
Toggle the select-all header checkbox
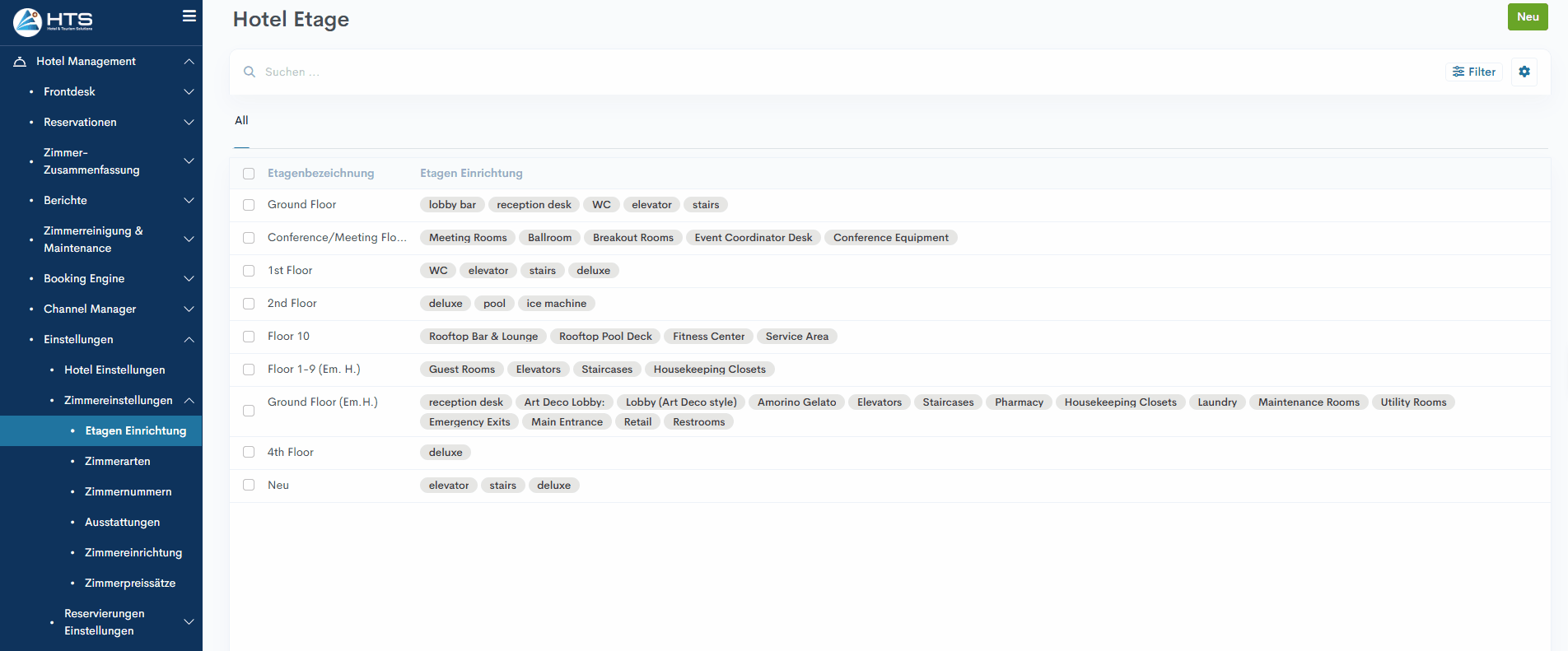(249, 174)
